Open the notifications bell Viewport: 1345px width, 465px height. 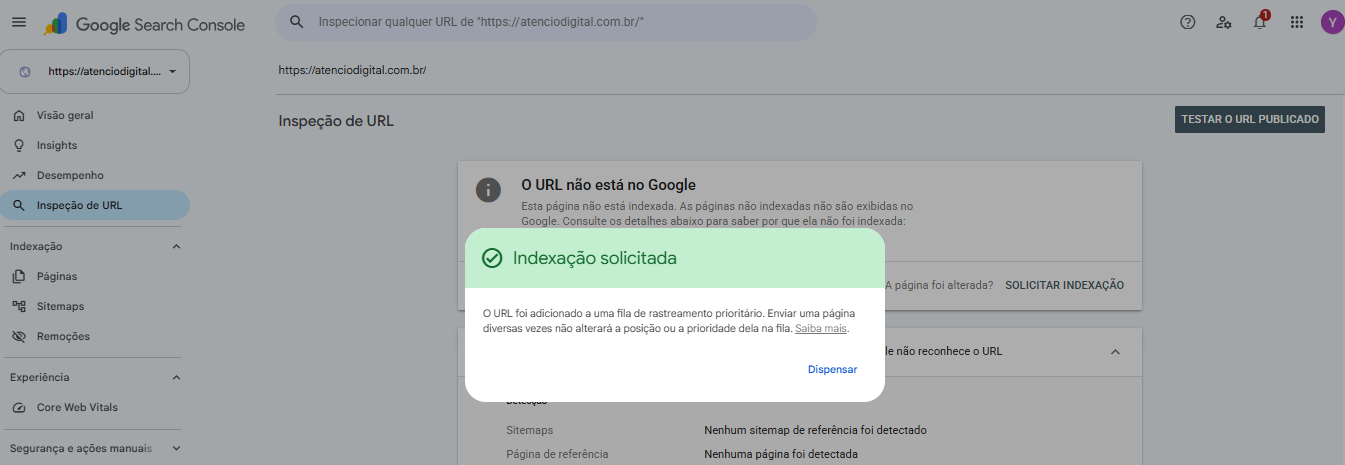(x=1260, y=22)
